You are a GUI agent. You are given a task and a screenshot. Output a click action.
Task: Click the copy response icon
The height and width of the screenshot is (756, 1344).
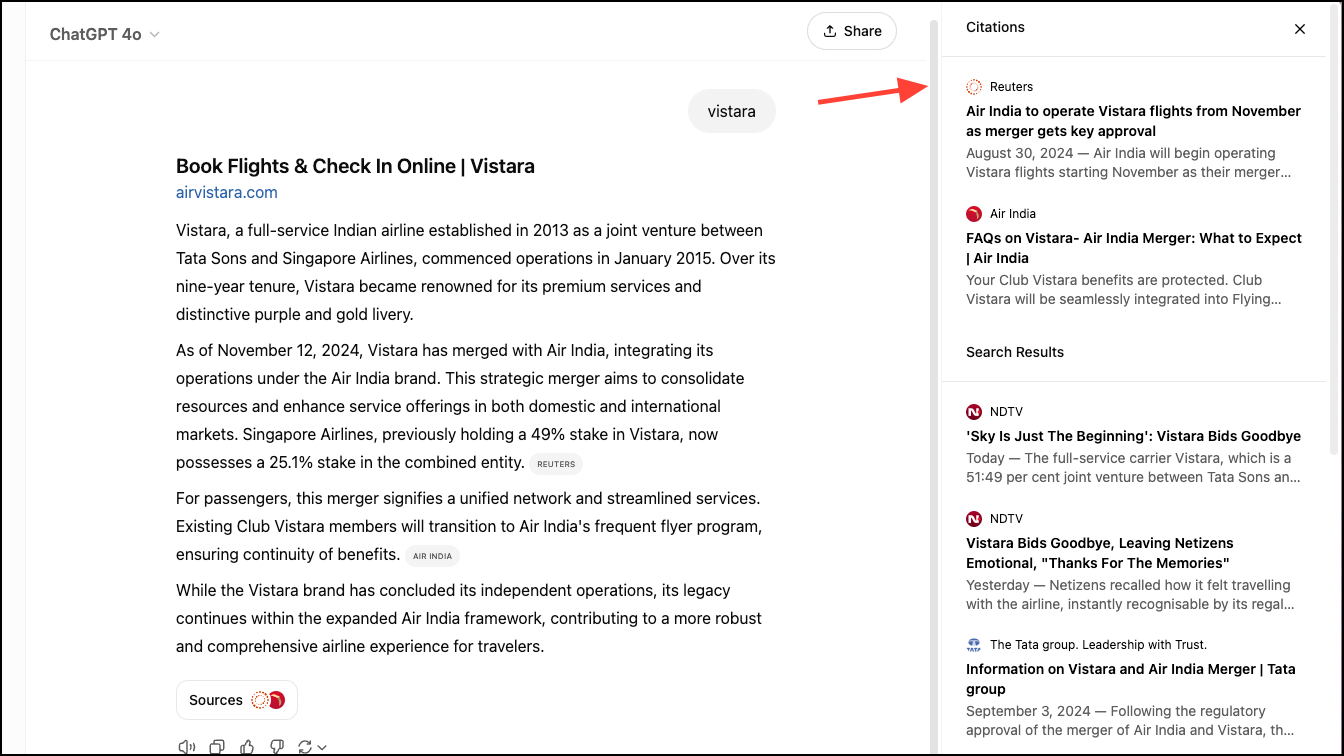217,746
